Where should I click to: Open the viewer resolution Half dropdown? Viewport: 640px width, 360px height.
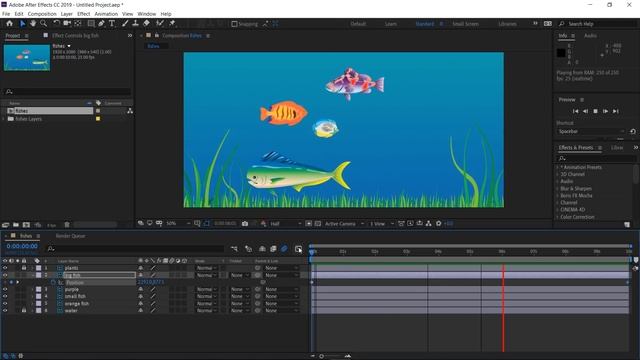(285, 224)
